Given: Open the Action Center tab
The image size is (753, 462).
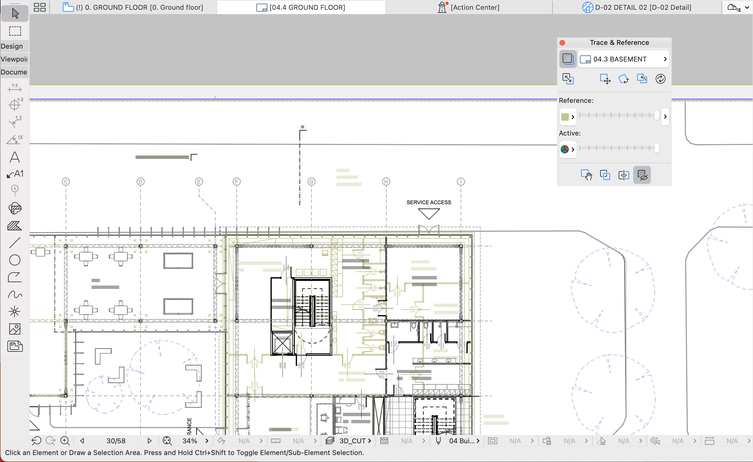Looking at the screenshot, I should click(x=468, y=7).
